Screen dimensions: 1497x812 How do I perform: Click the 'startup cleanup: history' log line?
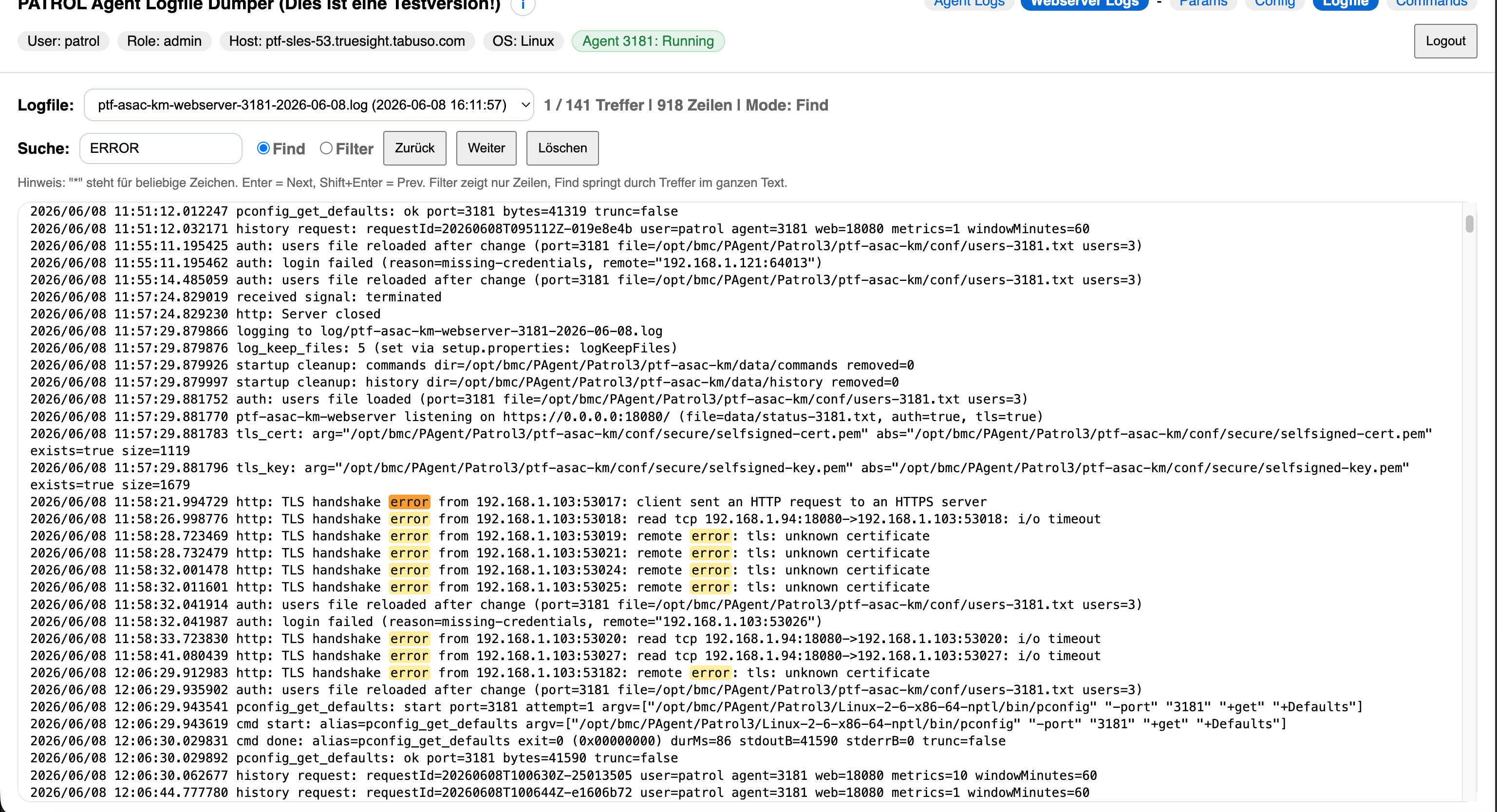(464, 382)
